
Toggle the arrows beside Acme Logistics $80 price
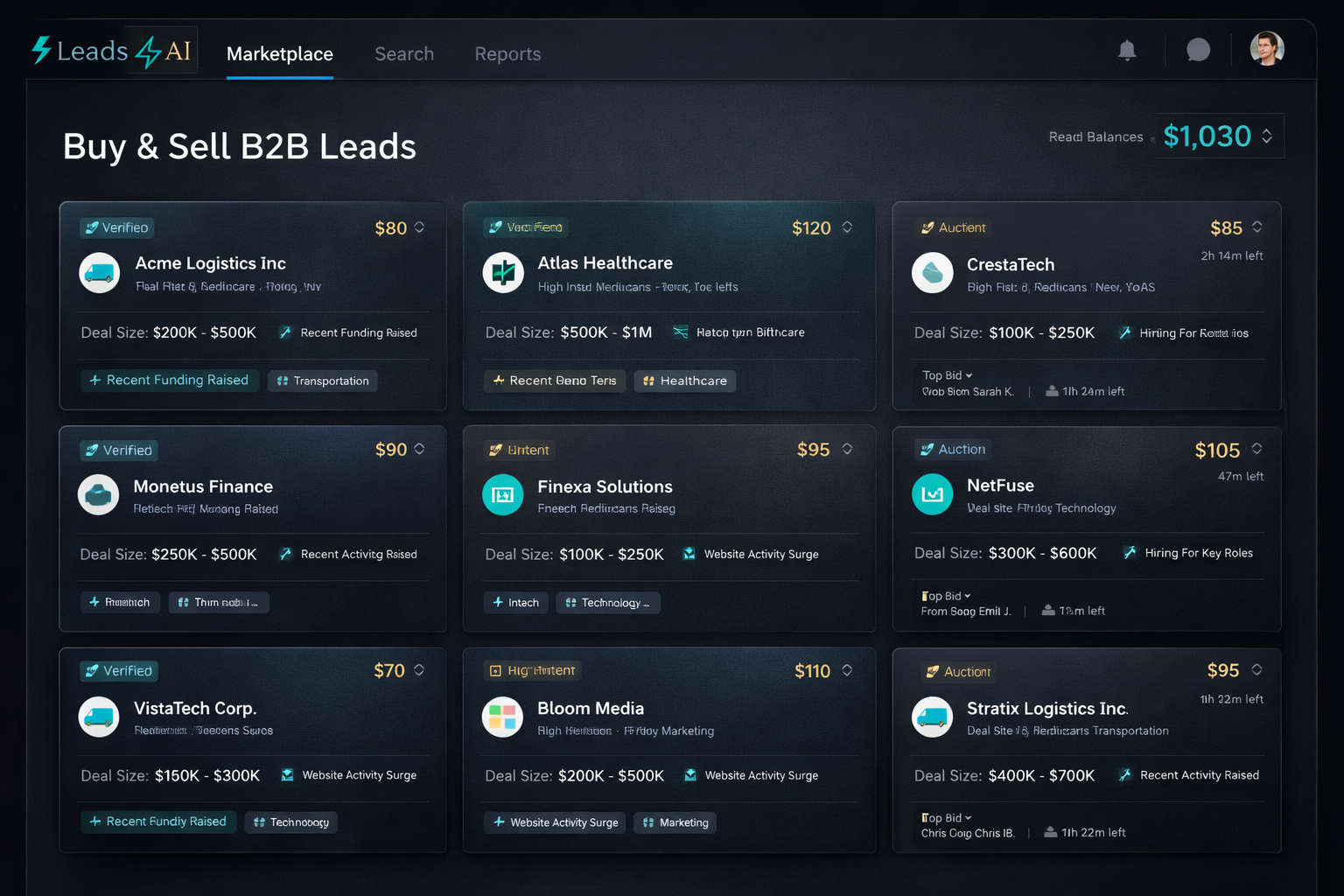[x=420, y=227]
